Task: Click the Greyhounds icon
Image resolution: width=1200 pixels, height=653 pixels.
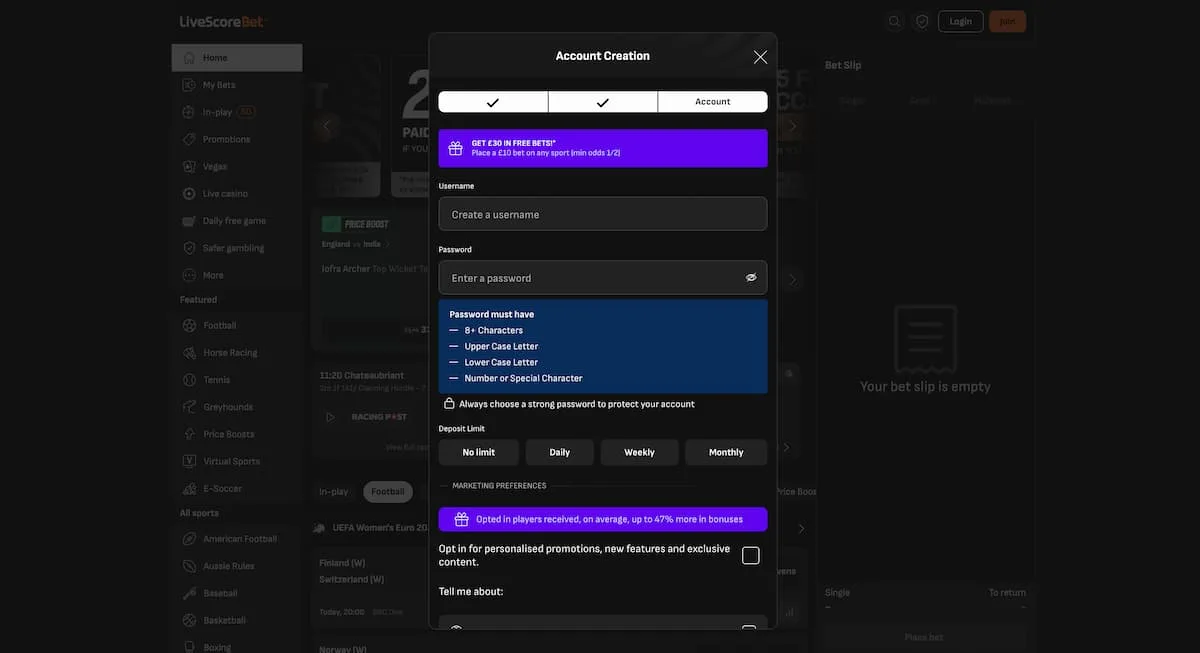Action: click(x=189, y=407)
